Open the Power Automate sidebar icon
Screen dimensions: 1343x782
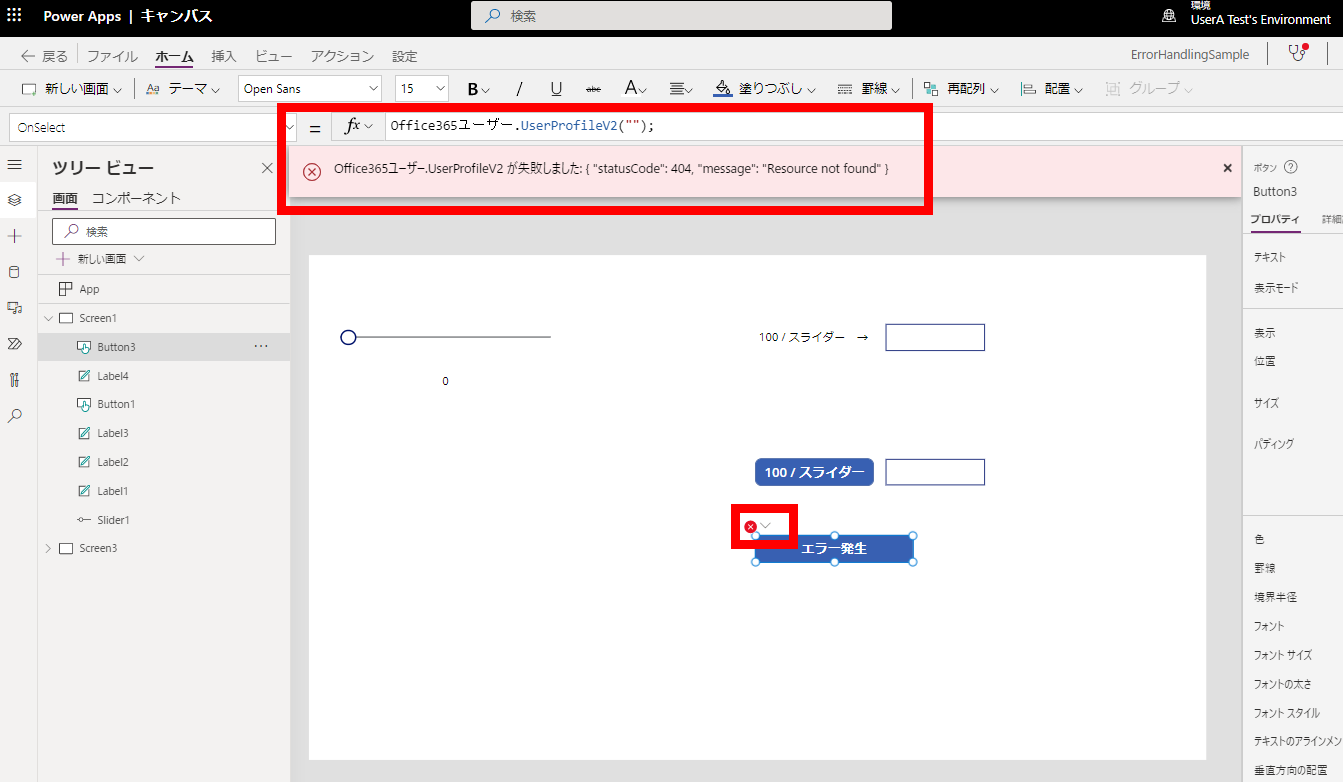click(14, 344)
